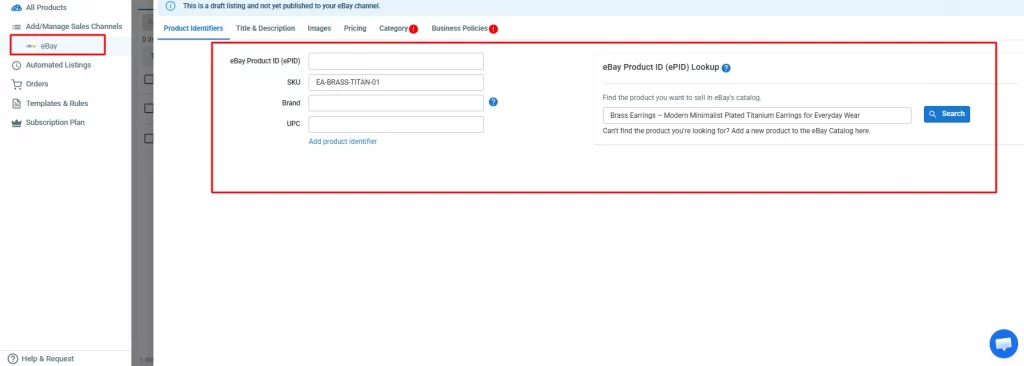1024x366 pixels.
Task: Open the Pricing tab
Action: pos(355,28)
